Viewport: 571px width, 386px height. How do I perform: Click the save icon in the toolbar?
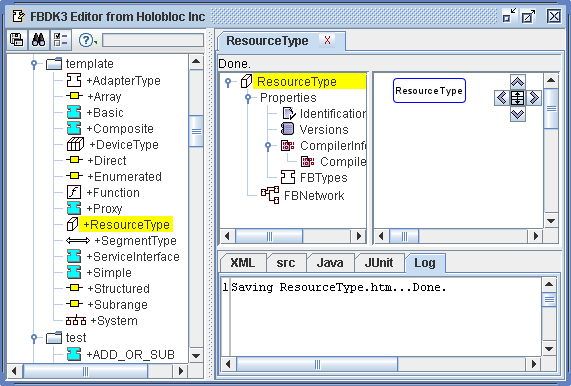click(x=17, y=40)
